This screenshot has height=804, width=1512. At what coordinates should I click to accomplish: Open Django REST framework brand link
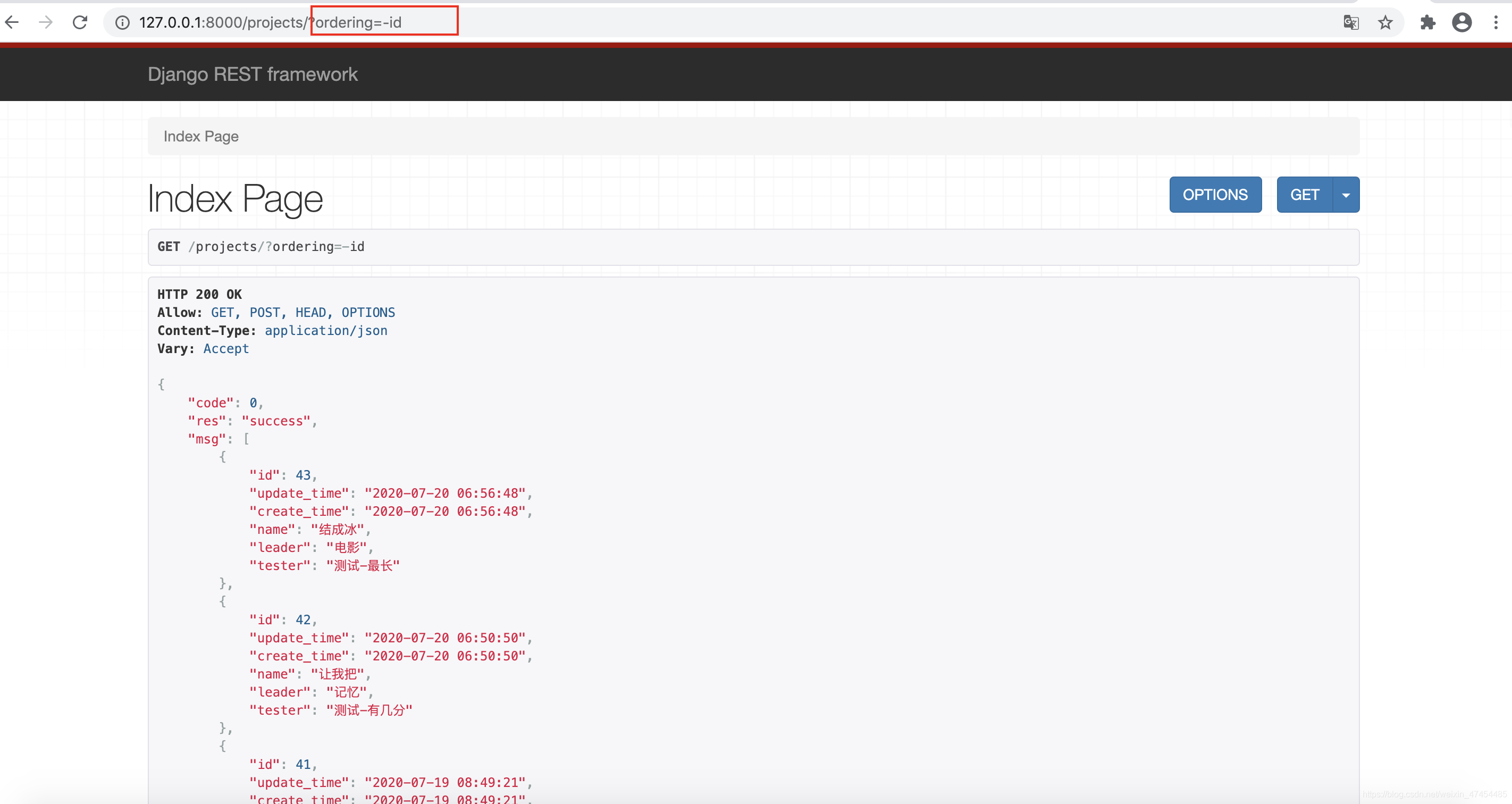(253, 74)
